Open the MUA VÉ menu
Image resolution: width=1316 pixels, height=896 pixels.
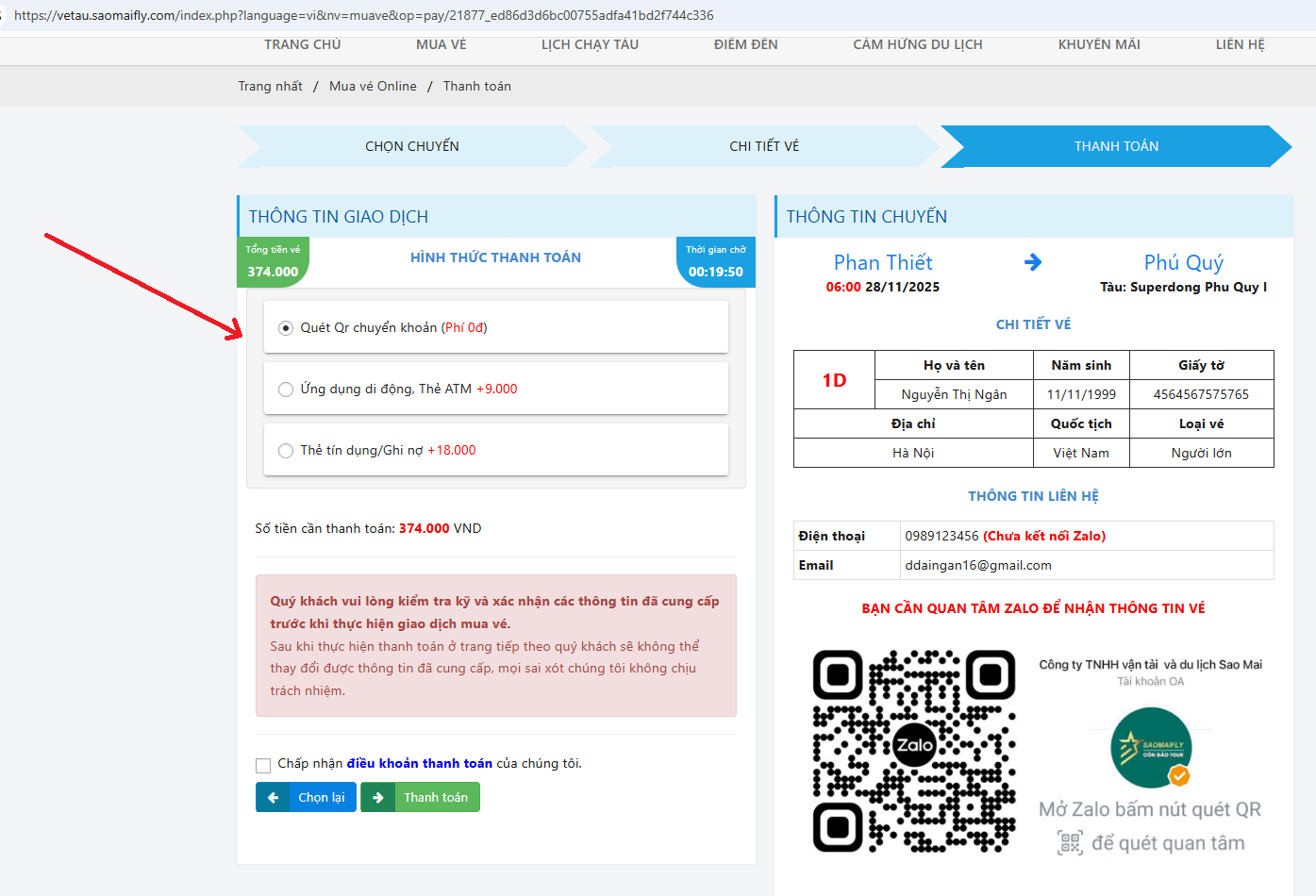pos(441,44)
